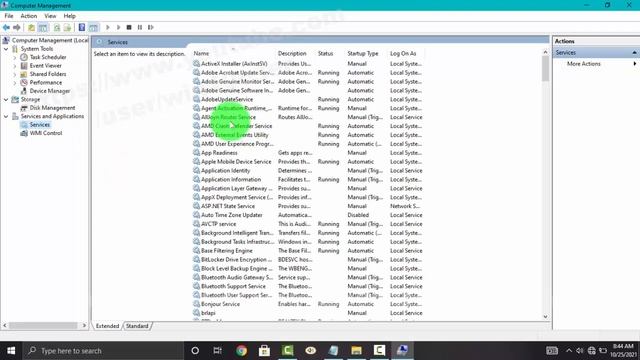Screen dimensions: 640x360
Task: Click the Up one level folder icon
Action: [31, 27]
